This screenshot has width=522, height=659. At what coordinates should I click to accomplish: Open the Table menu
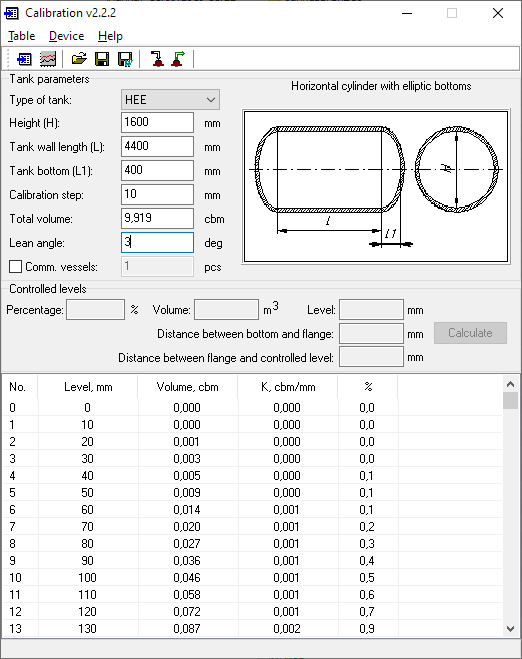pyautogui.click(x=21, y=36)
